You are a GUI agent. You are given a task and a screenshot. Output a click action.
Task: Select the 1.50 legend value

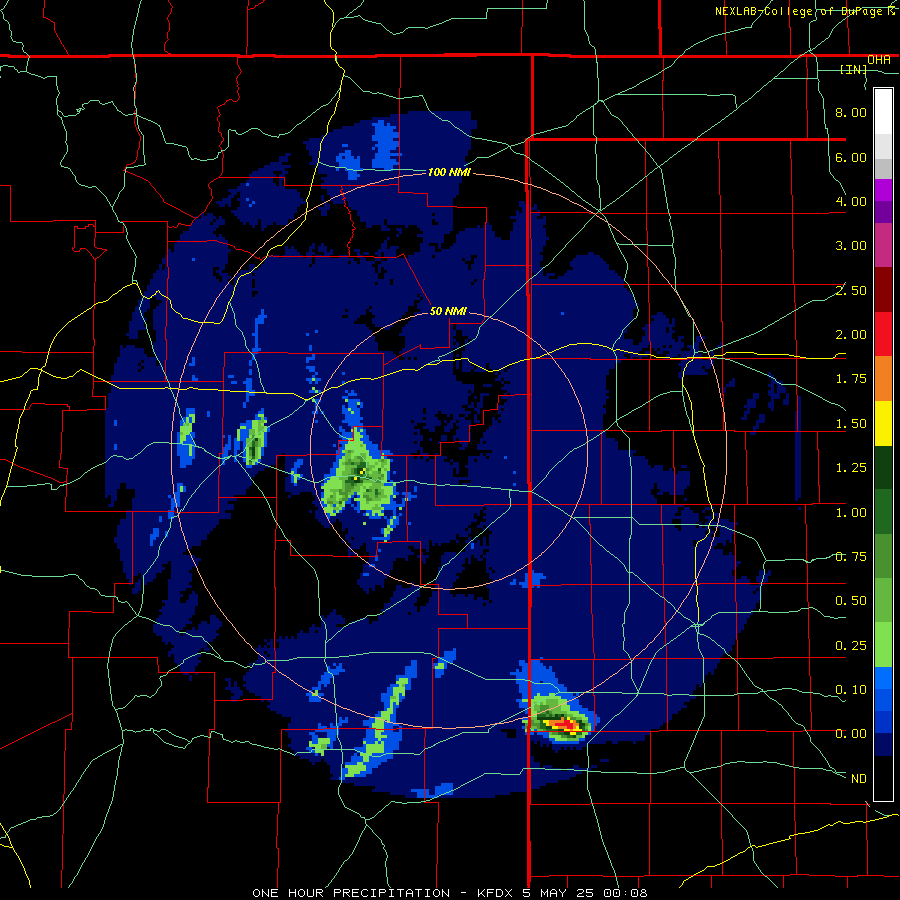tap(851, 424)
